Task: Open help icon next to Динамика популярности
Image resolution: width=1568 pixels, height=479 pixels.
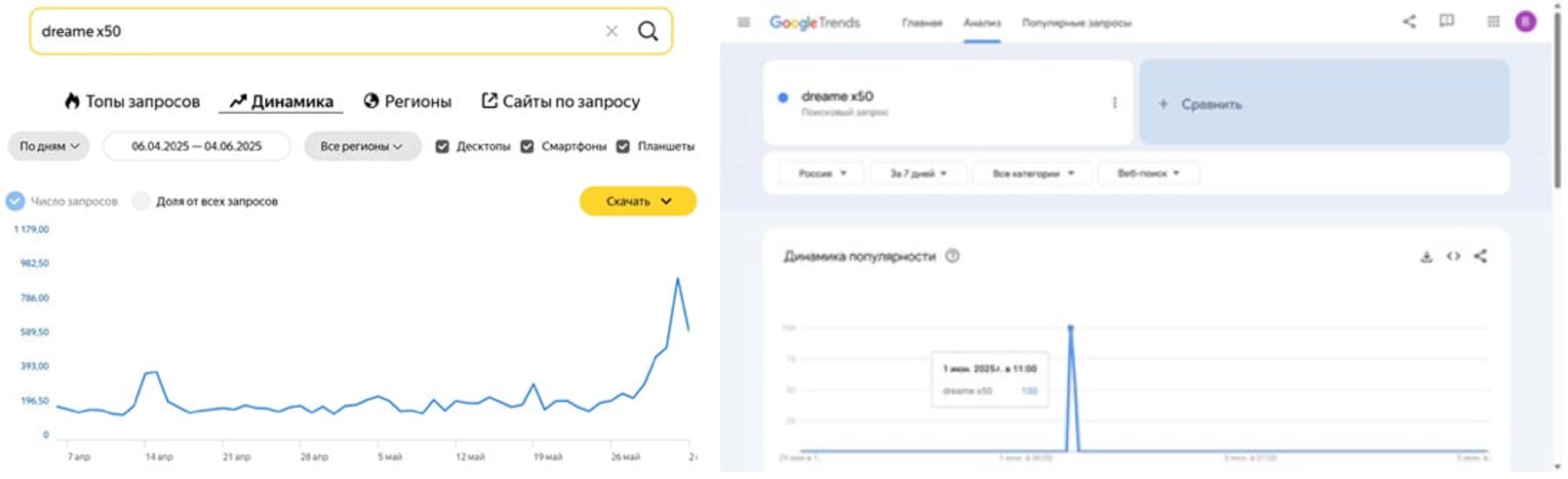Action: 952,256
